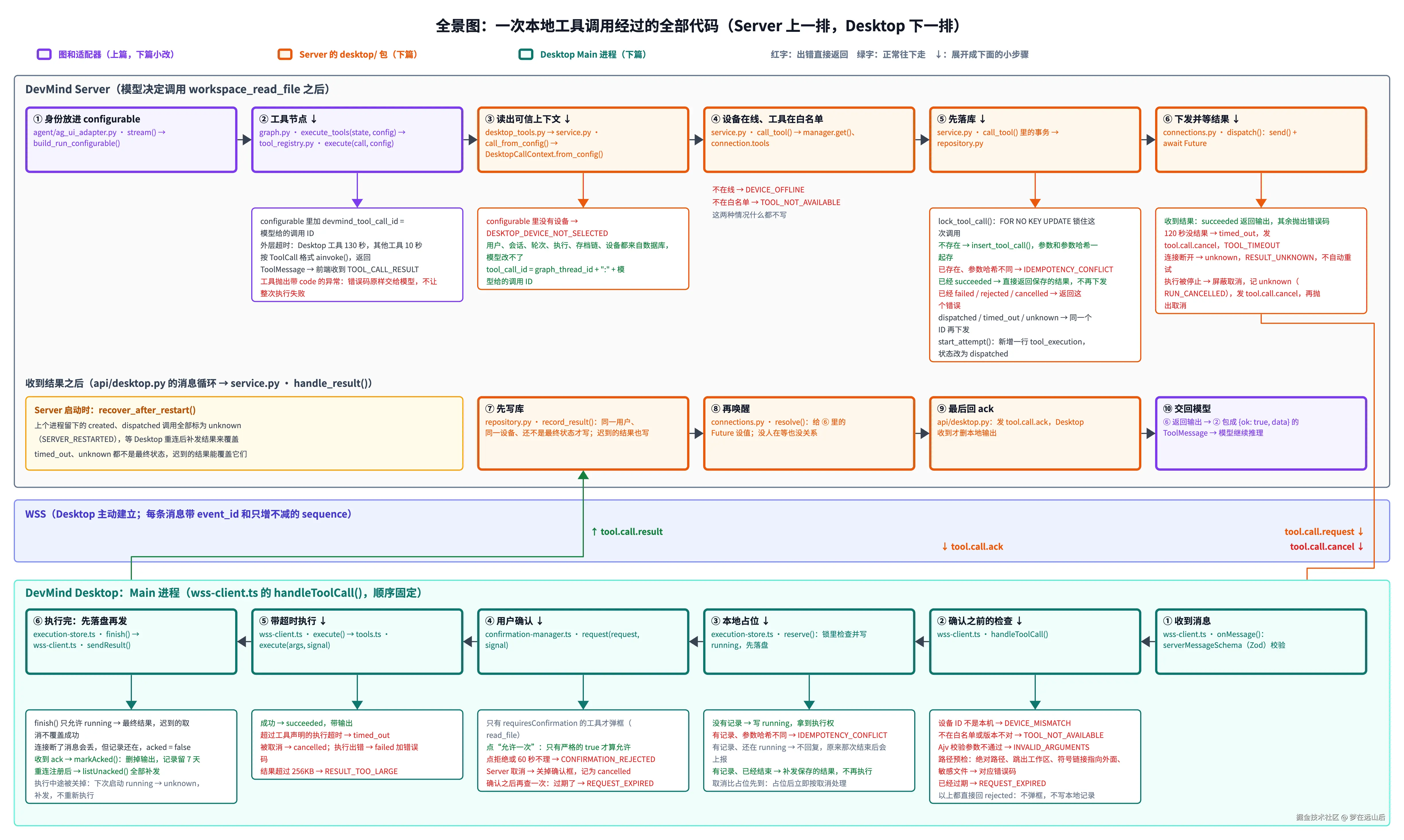Click the purple legend box for 图和适配器
1404x840 pixels.
(44, 54)
